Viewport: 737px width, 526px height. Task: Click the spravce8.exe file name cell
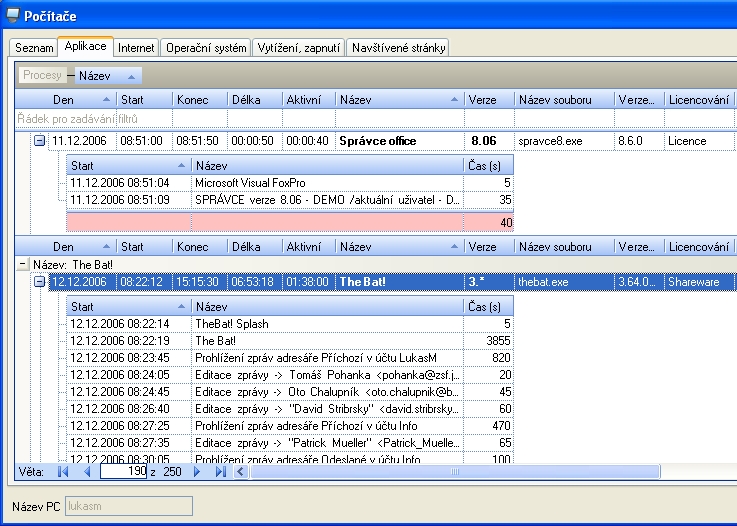564,141
